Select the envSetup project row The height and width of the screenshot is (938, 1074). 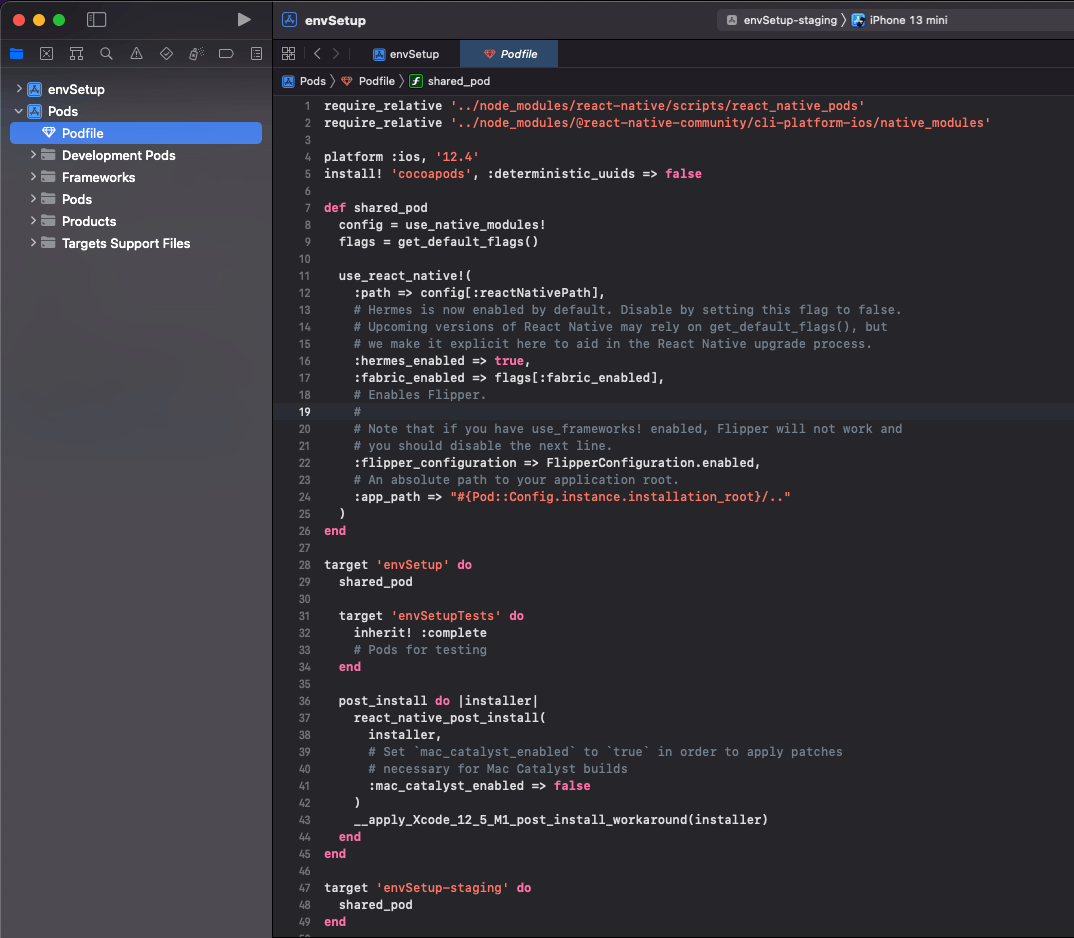(x=136, y=89)
